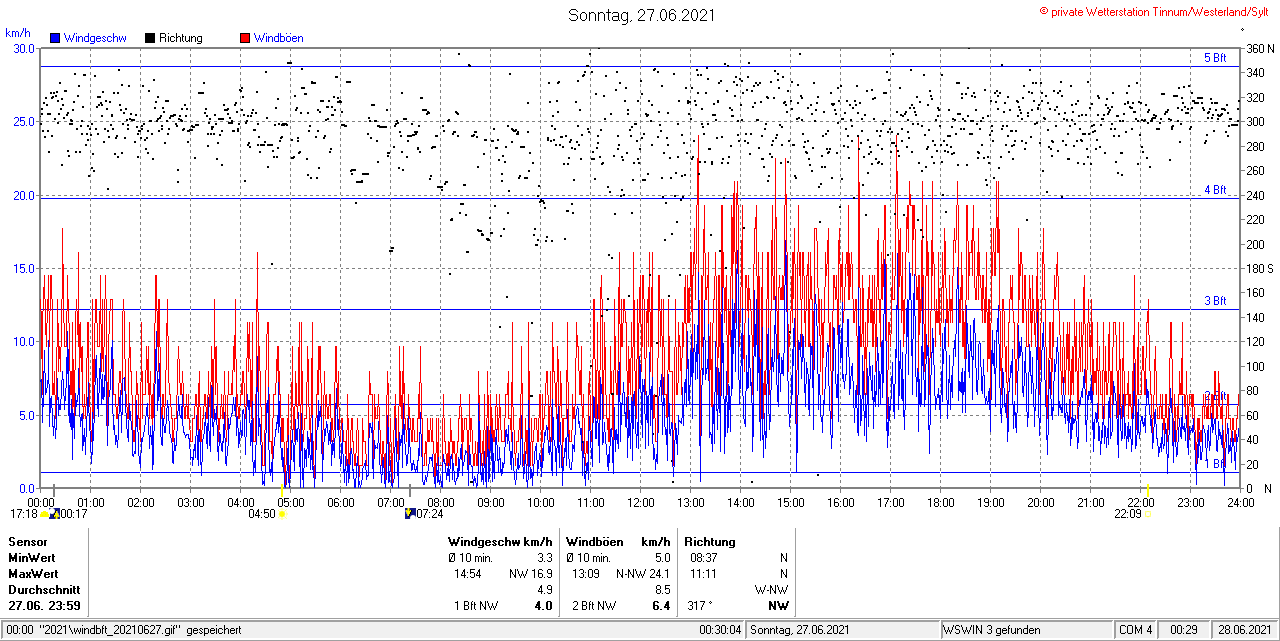The width and height of the screenshot is (1280, 641).
Task: Click the MinWert row label
Action: coord(32,558)
